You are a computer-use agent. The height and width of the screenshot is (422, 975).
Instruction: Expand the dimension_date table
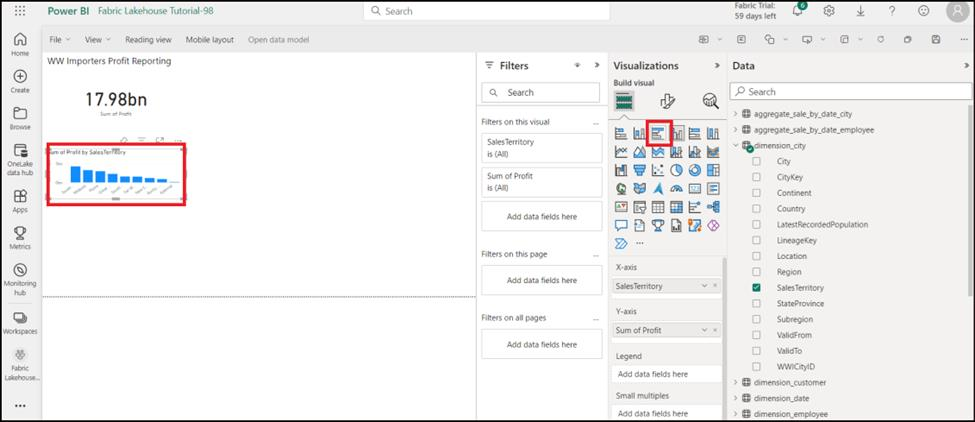pos(736,398)
